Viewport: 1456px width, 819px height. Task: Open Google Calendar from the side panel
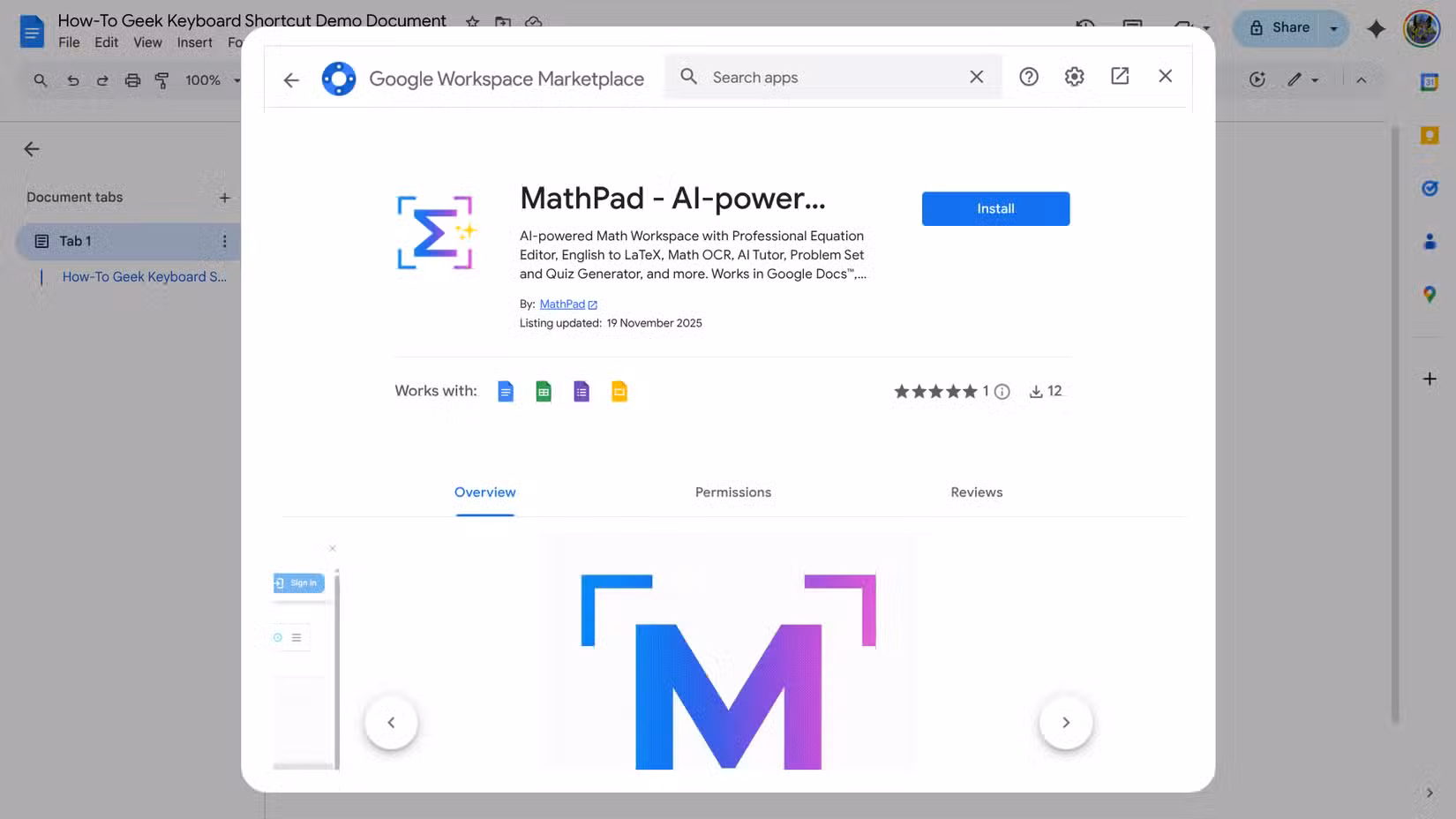1430,80
